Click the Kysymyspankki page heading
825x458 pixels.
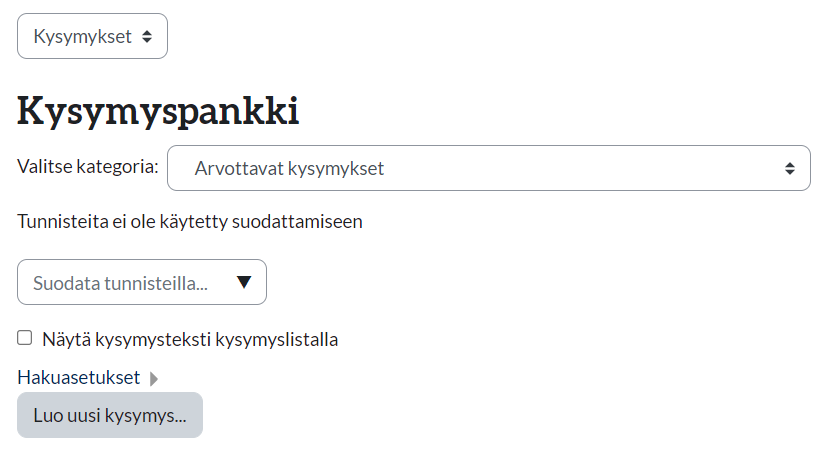[x=158, y=111]
